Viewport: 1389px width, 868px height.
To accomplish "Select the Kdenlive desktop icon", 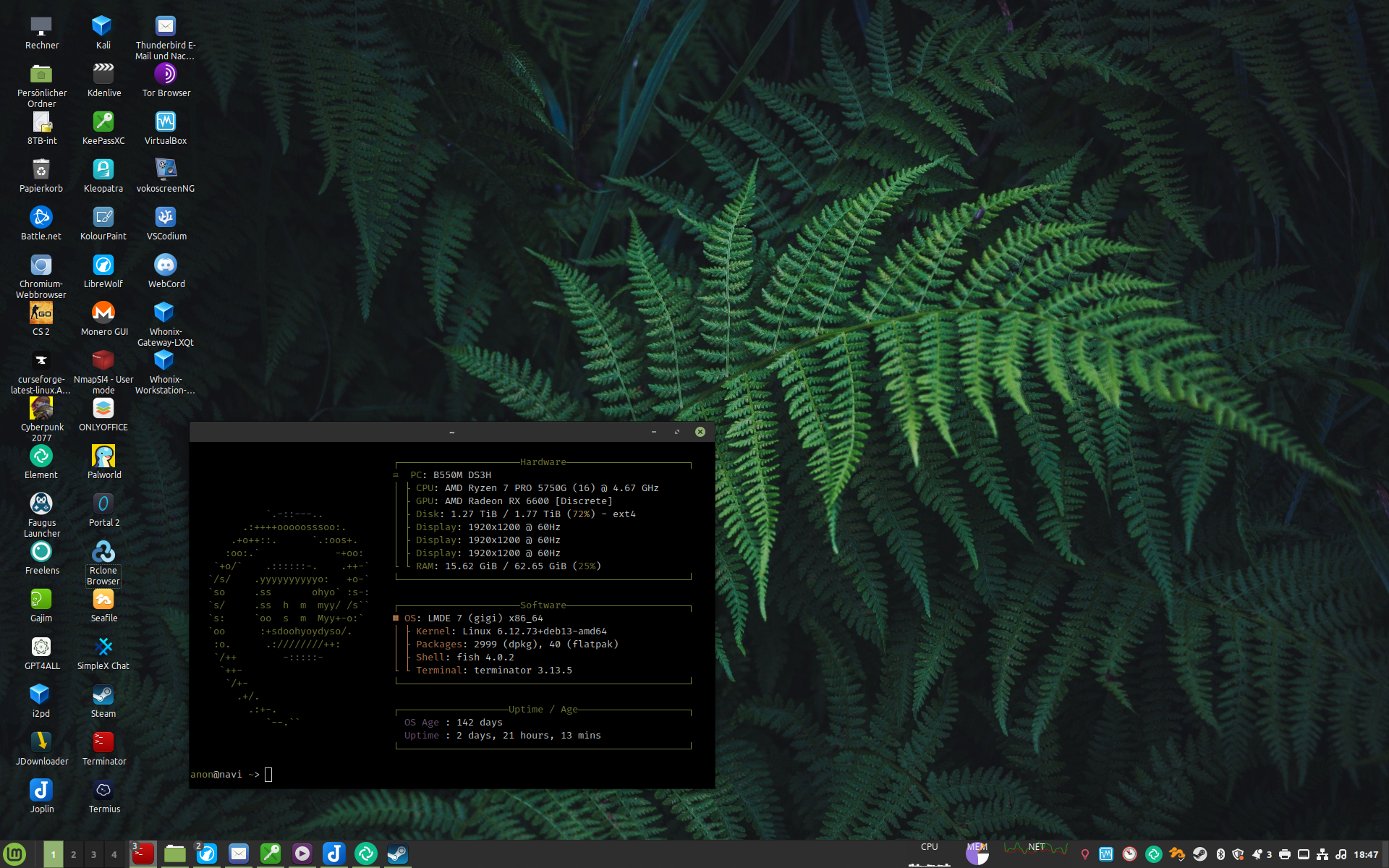I will pyautogui.click(x=103, y=74).
